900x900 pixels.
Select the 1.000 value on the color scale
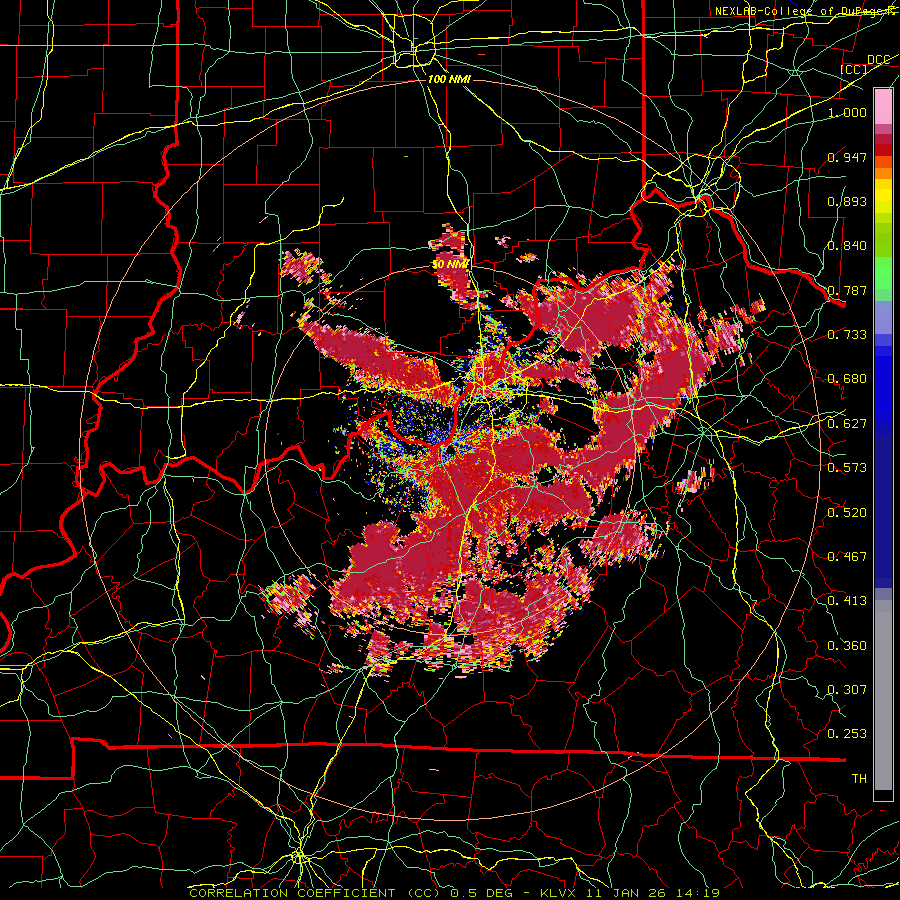[847, 112]
